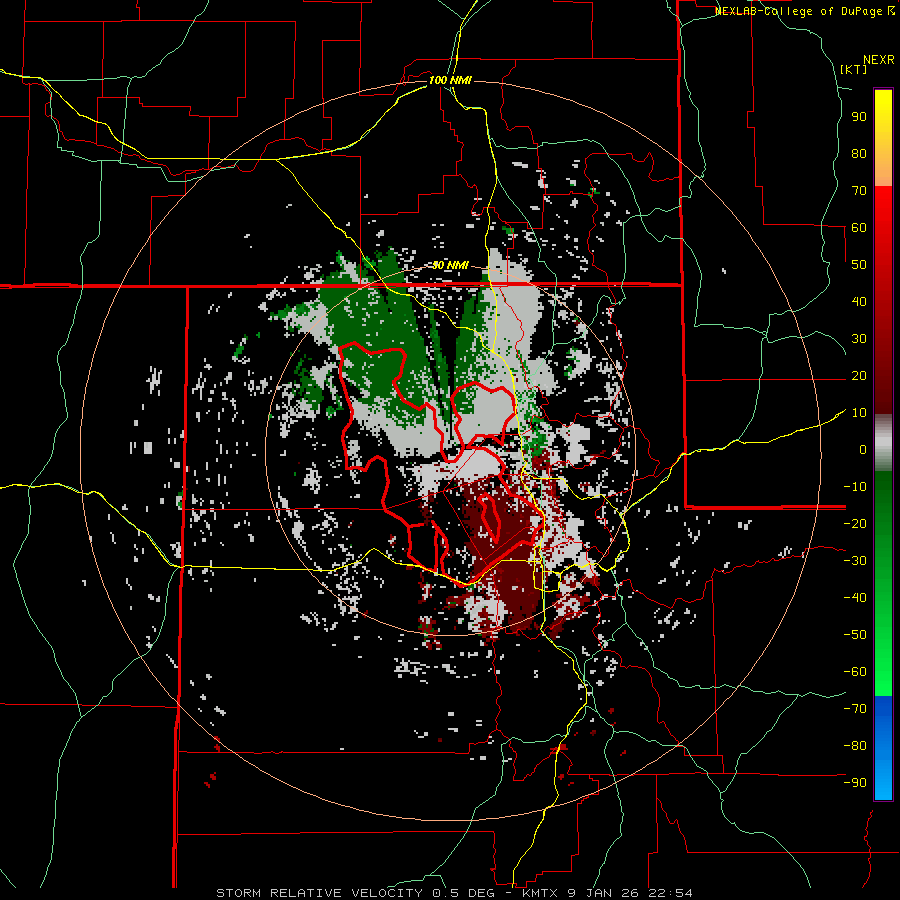Image resolution: width=900 pixels, height=900 pixels.
Task: Click the positive 70 knot scale label
Action: pyautogui.click(x=859, y=191)
